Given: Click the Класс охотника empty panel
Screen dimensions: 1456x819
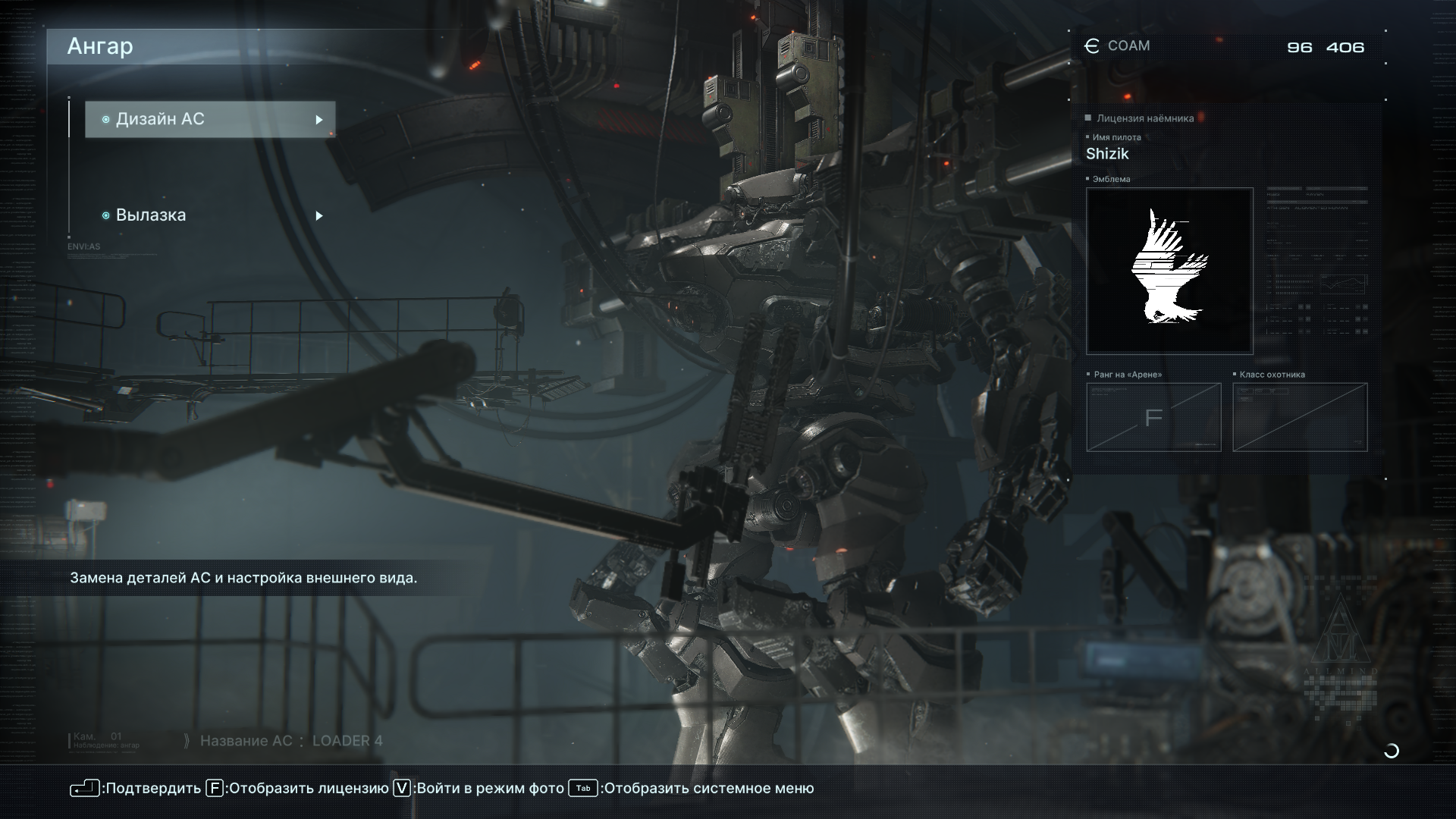Looking at the screenshot, I should 1300,417.
